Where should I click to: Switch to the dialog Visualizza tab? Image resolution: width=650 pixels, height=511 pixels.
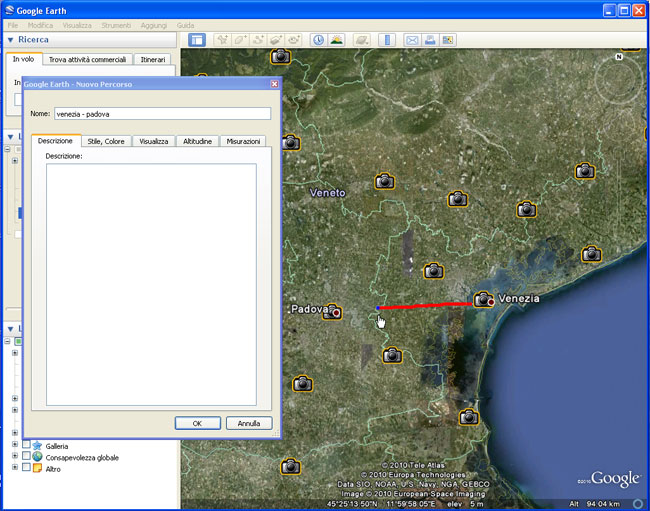pyautogui.click(x=154, y=141)
